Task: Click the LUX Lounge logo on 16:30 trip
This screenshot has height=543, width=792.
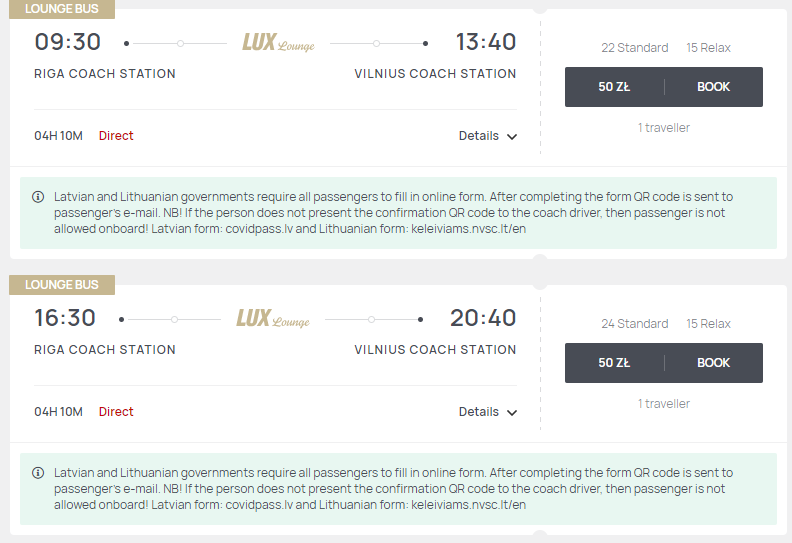Action: 273,319
